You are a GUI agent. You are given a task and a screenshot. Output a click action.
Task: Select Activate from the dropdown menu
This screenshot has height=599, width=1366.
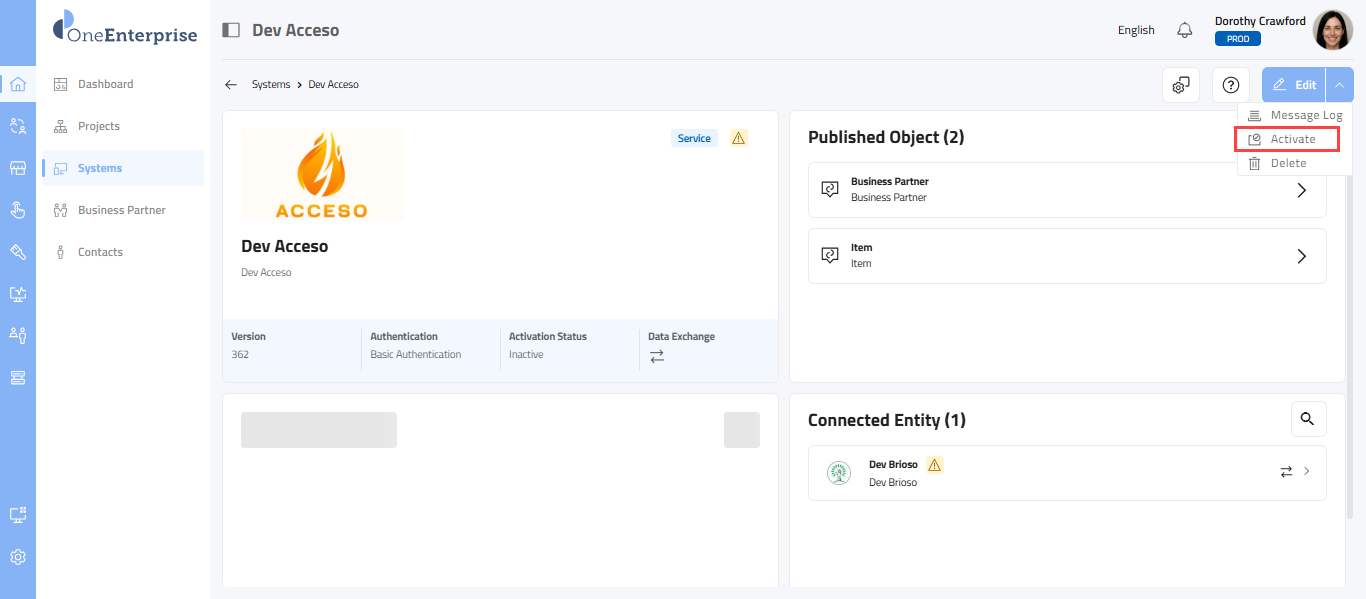pos(1292,139)
